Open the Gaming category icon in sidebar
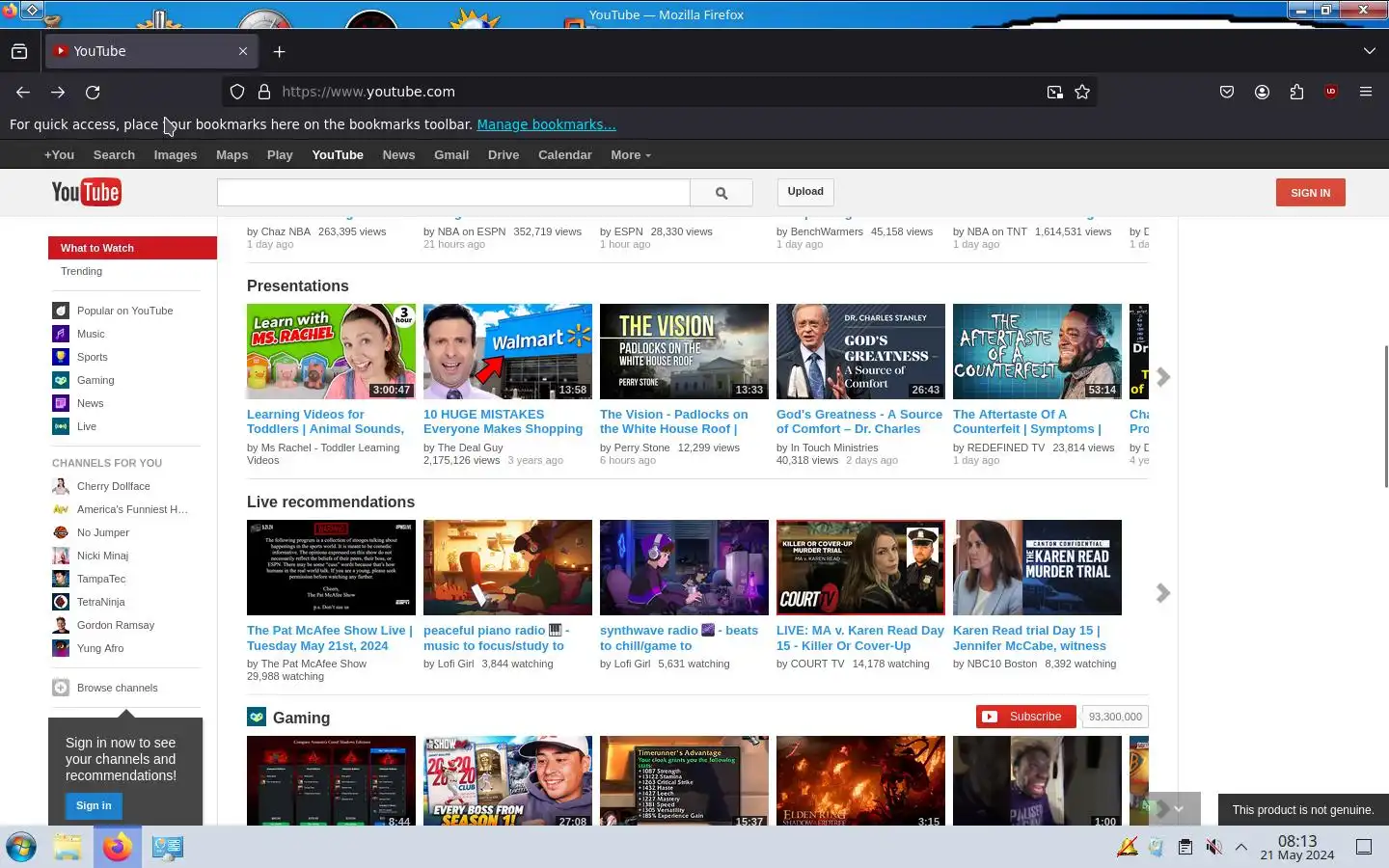Screen dimensions: 1389x868 (x=61, y=380)
